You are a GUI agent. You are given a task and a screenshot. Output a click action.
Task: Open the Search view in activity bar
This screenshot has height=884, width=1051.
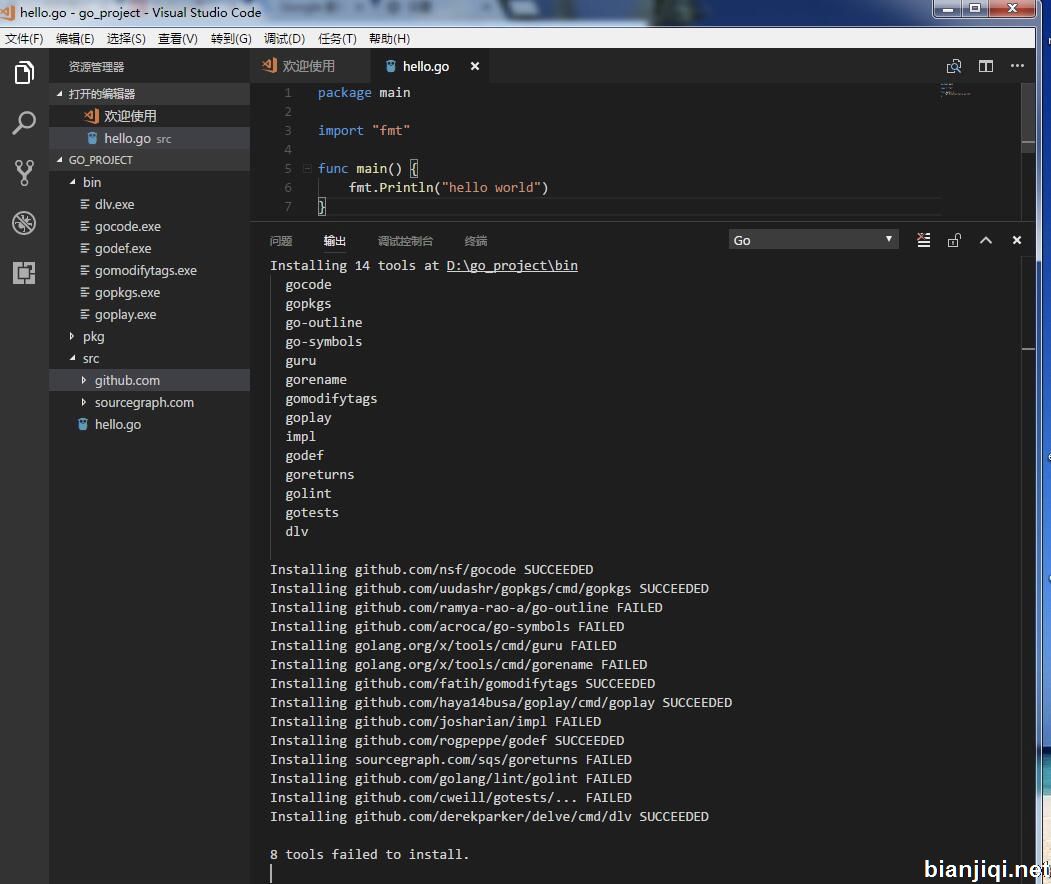point(24,123)
